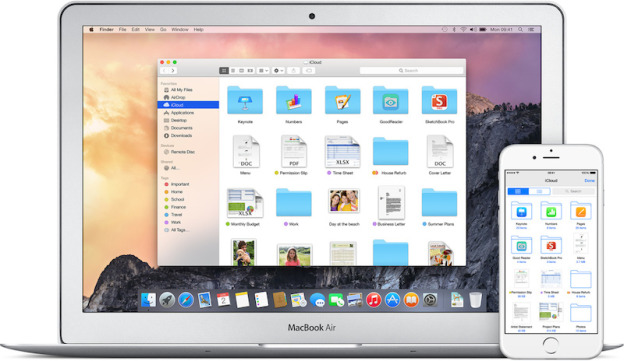Open Messages from the Dock

pyautogui.click(x=317, y=300)
